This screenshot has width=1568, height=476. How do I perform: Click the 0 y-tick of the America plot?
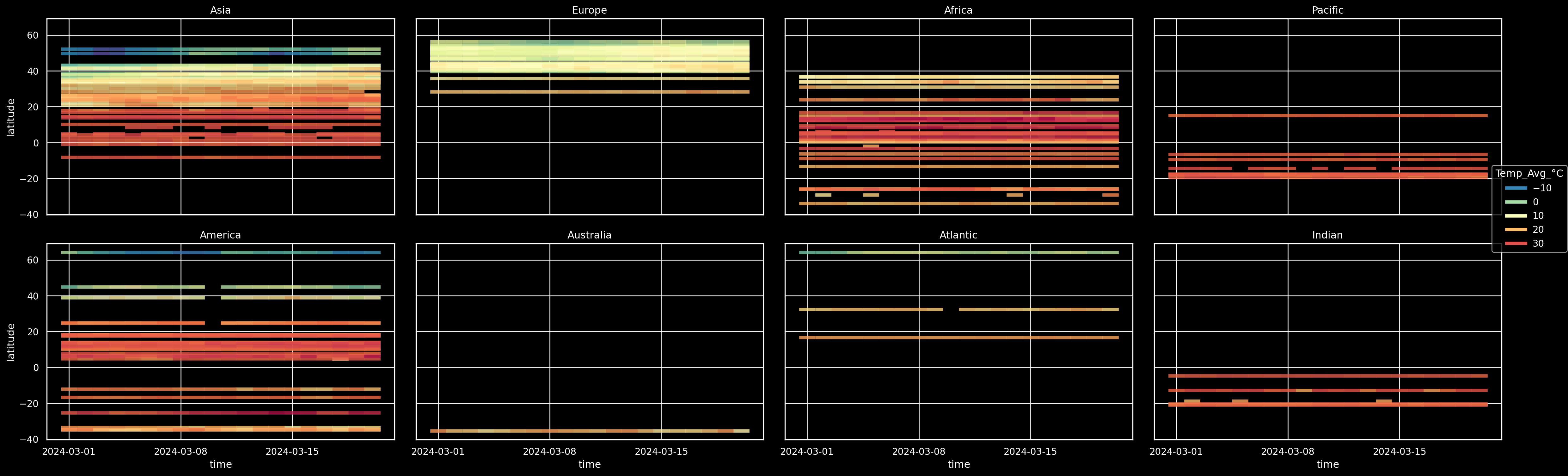tap(35, 368)
